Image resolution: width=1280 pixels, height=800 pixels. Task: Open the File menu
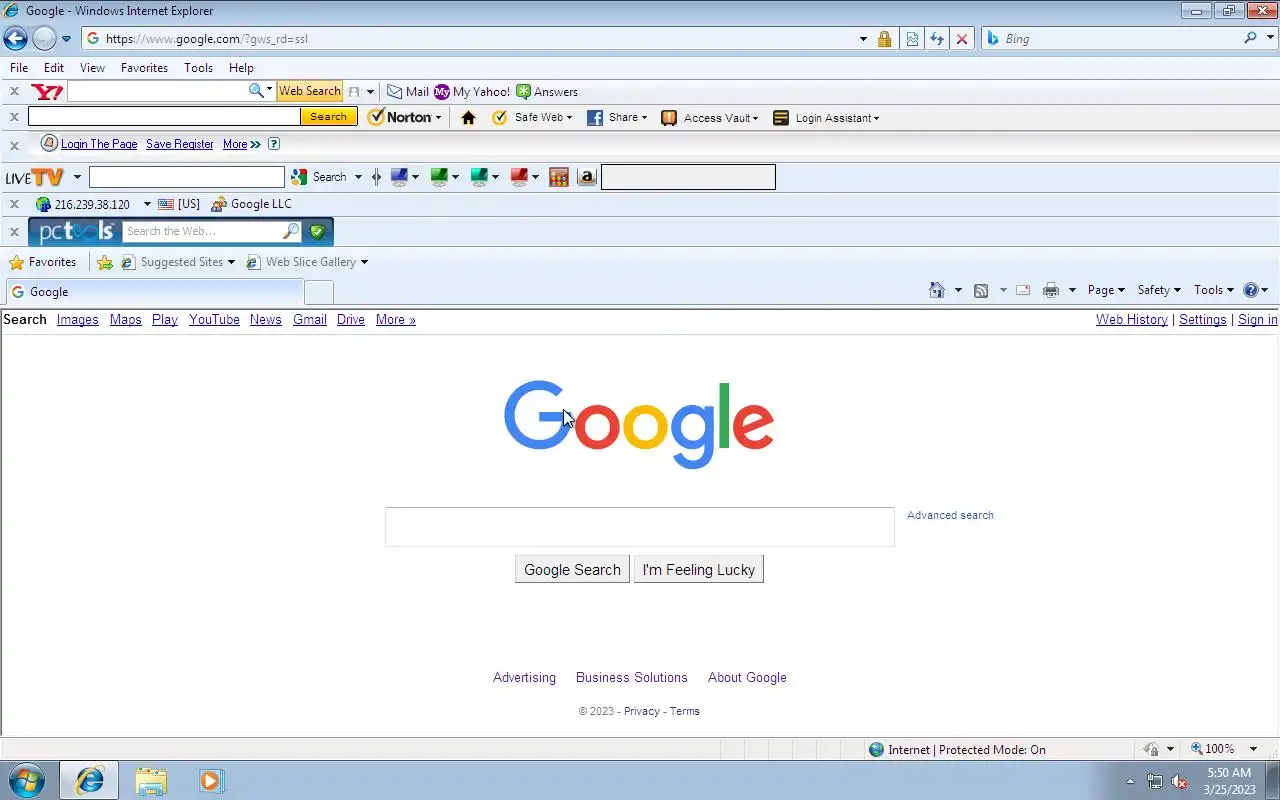pos(19,68)
